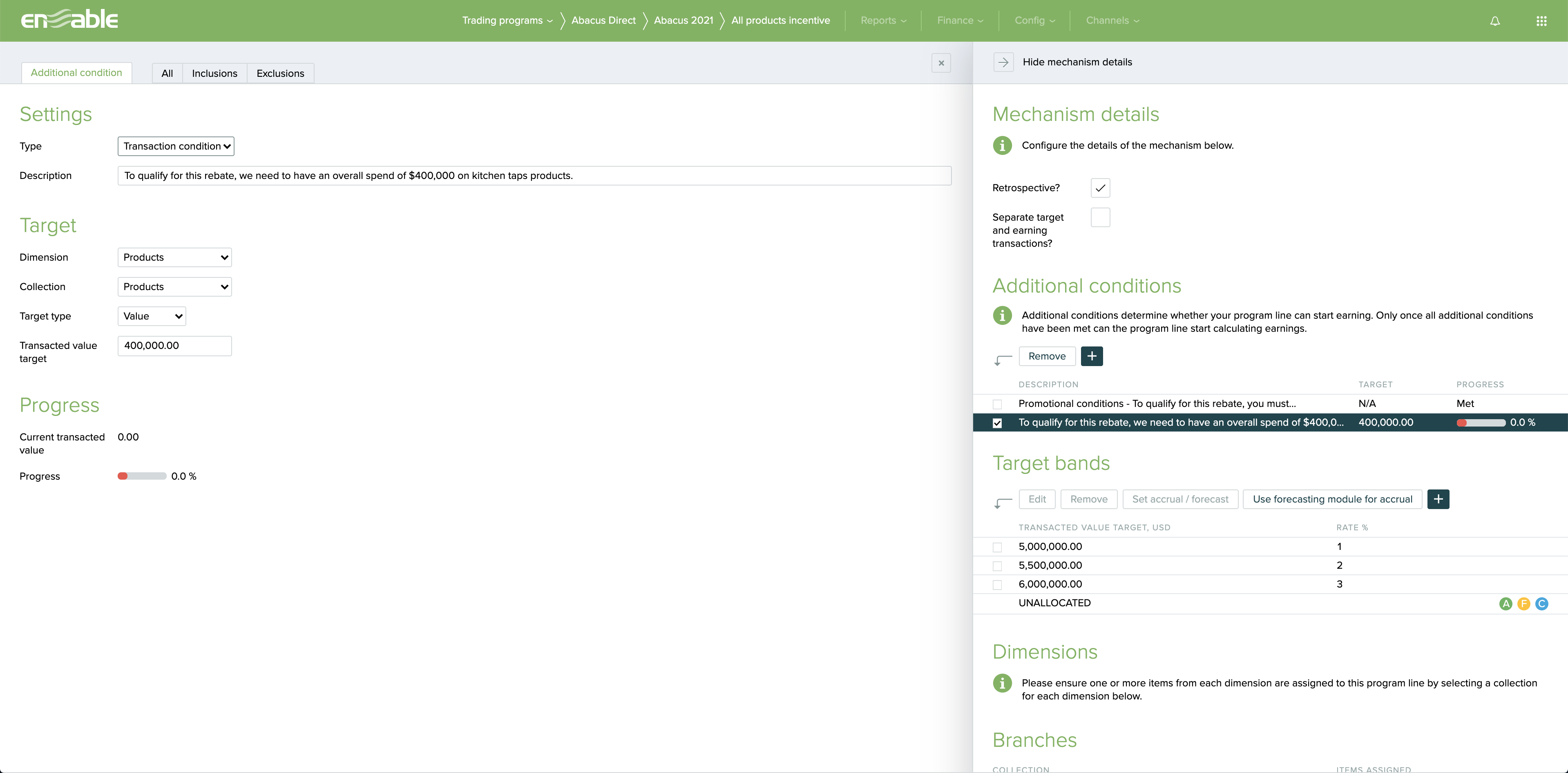This screenshot has width=1568, height=773.
Task: Close the additional condition panel
Action: [x=941, y=63]
